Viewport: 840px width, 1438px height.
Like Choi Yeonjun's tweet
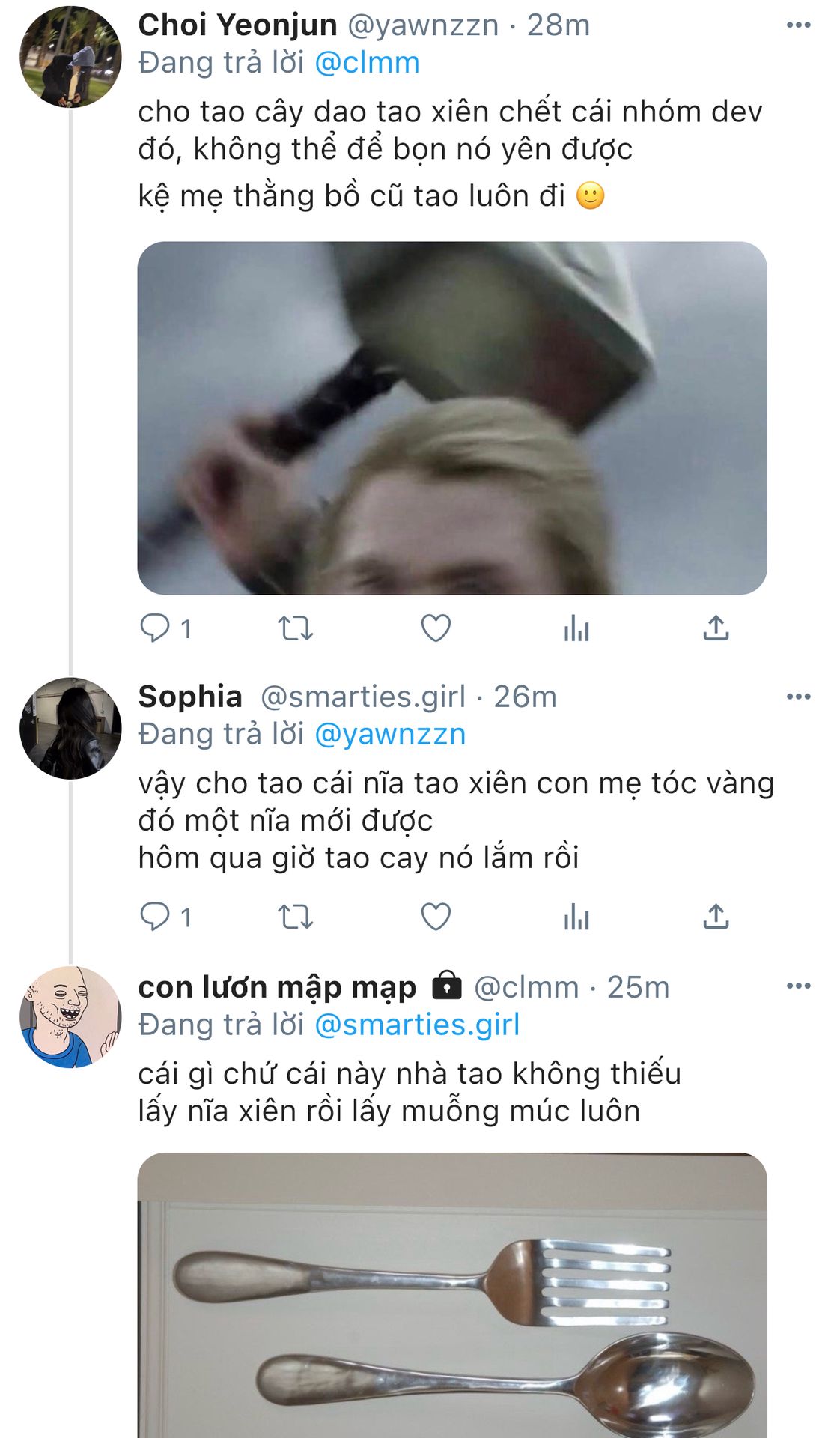click(436, 628)
